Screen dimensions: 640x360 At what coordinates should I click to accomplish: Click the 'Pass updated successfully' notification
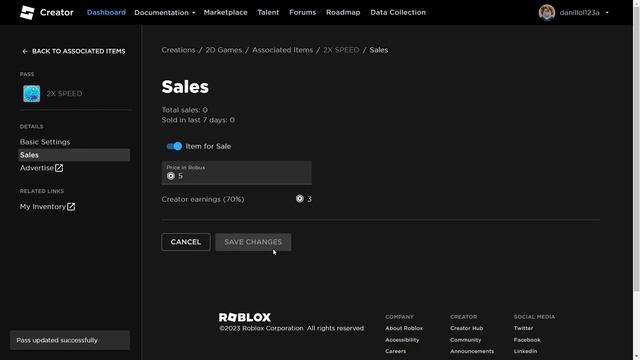point(70,340)
